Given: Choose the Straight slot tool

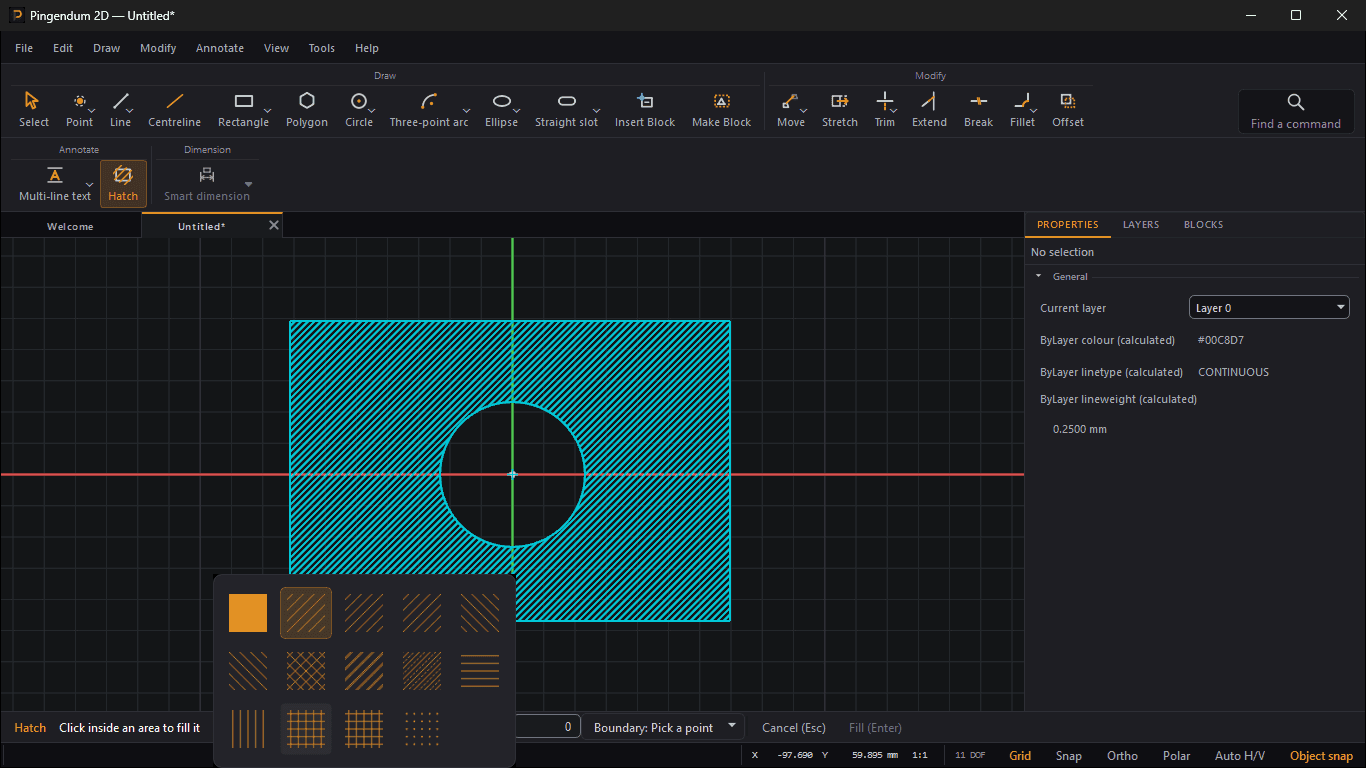Looking at the screenshot, I should (x=566, y=109).
